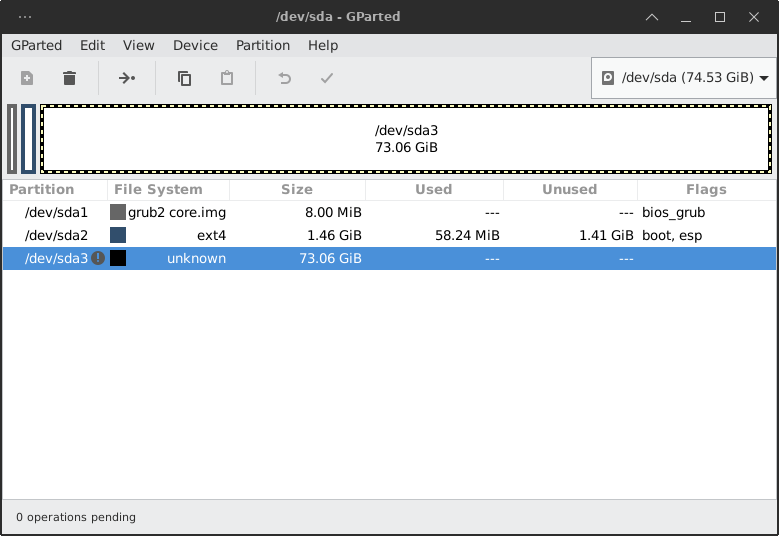
Task: Click the Undo last operation icon
Action: click(284, 78)
